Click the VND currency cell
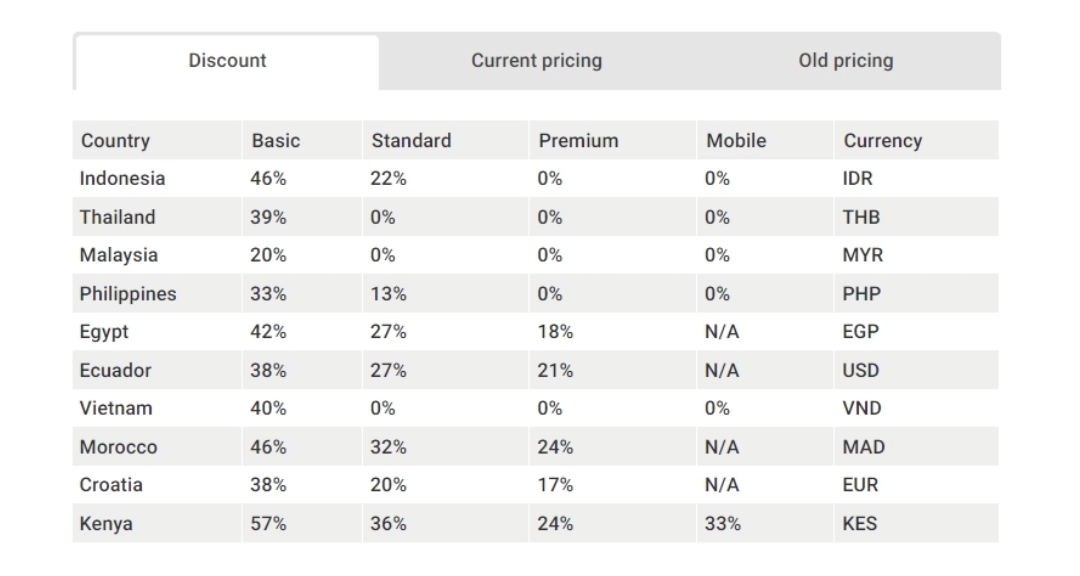Viewport: 1080px width, 576px height. pos(917,408)
